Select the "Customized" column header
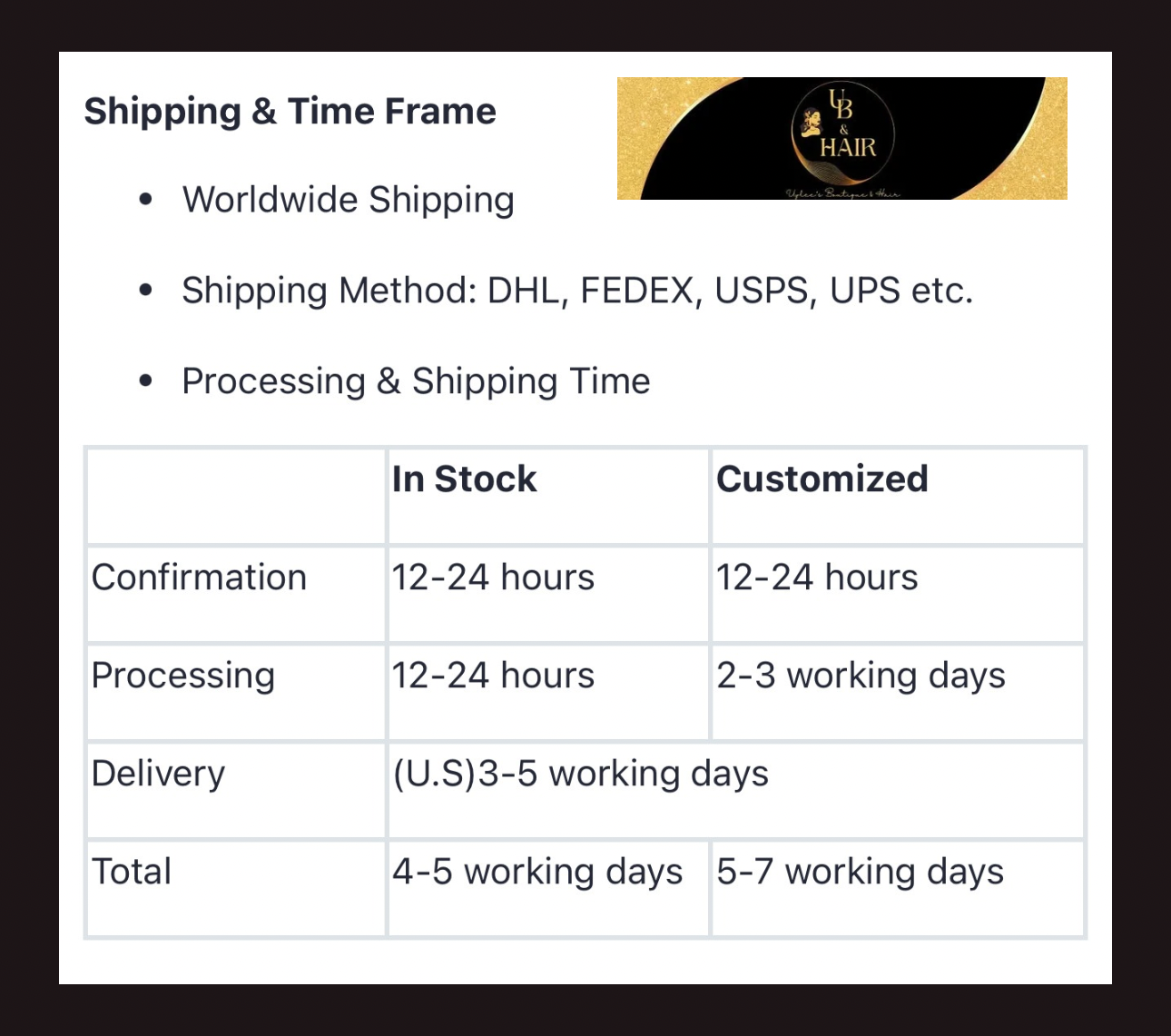The height and width of the screenshot is (1036, 1171). tap(822, 479)
